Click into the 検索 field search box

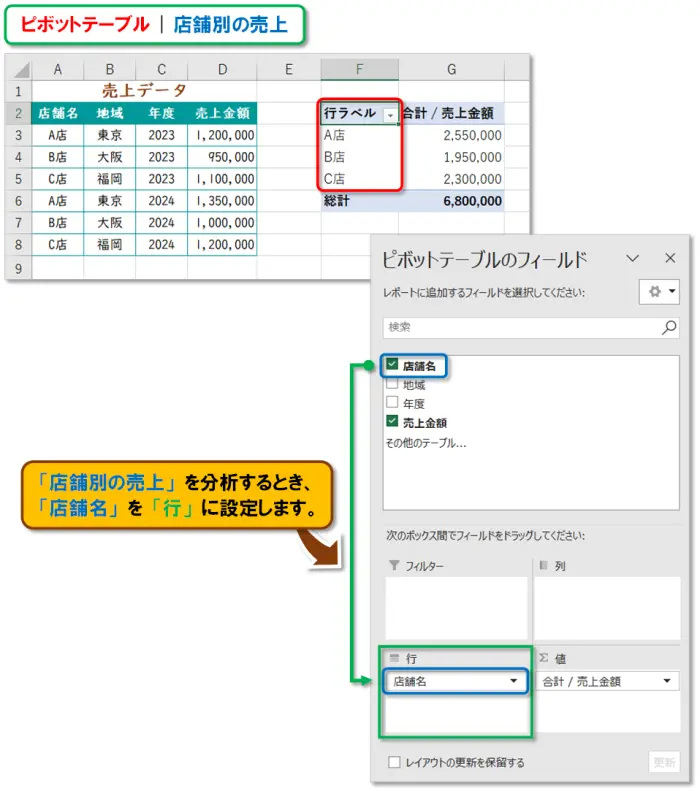click(531, 327)
